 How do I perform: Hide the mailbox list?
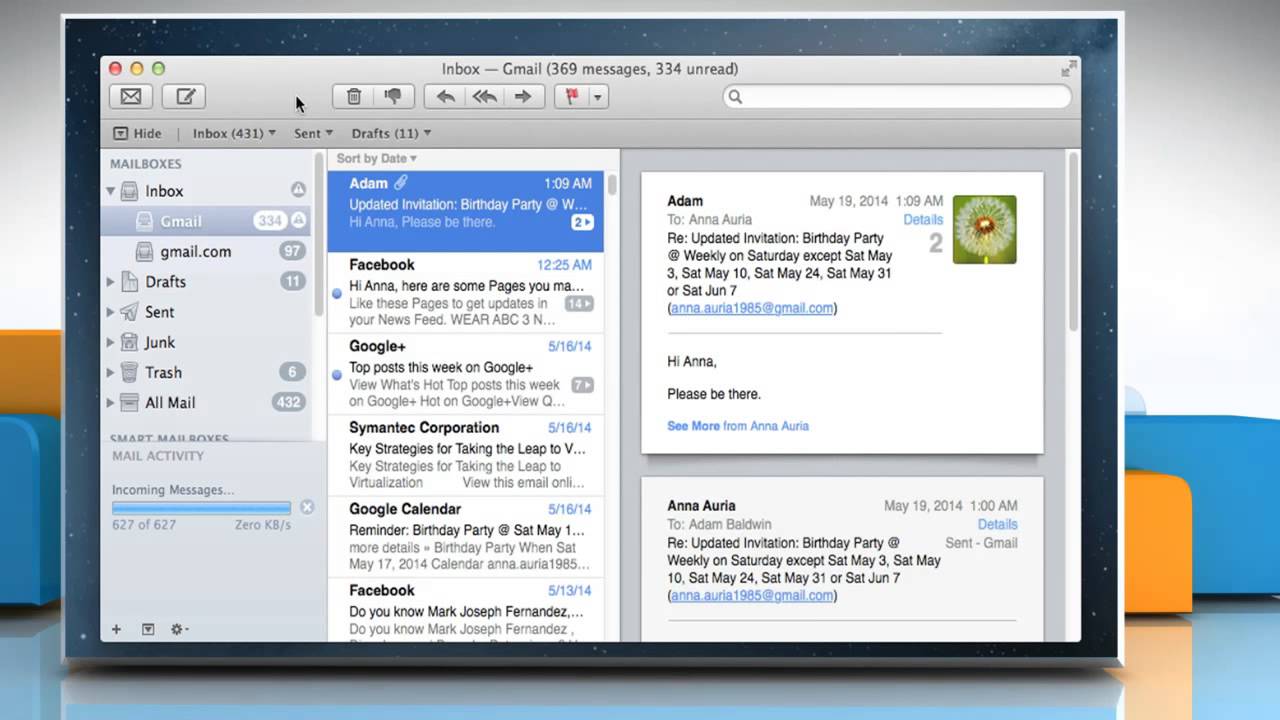(x=137, y=133)
